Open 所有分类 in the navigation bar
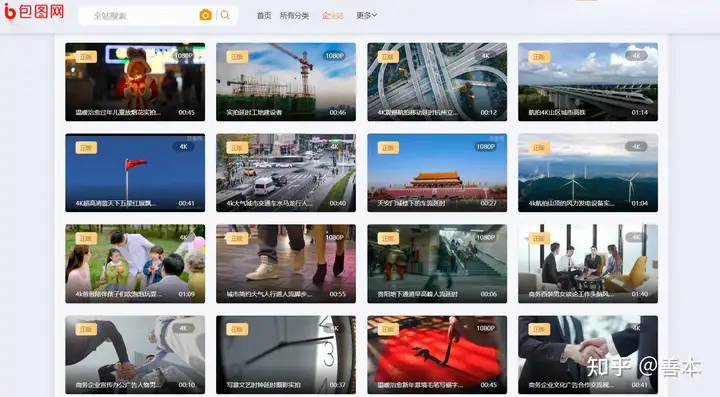The image size is (720, 397). coord(294,16)
